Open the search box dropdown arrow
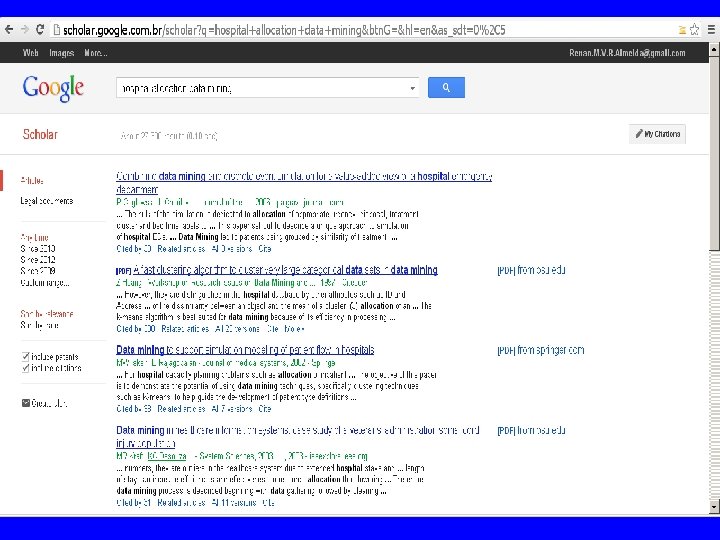Viewport: 720px width, 540px height. [412, 88]
